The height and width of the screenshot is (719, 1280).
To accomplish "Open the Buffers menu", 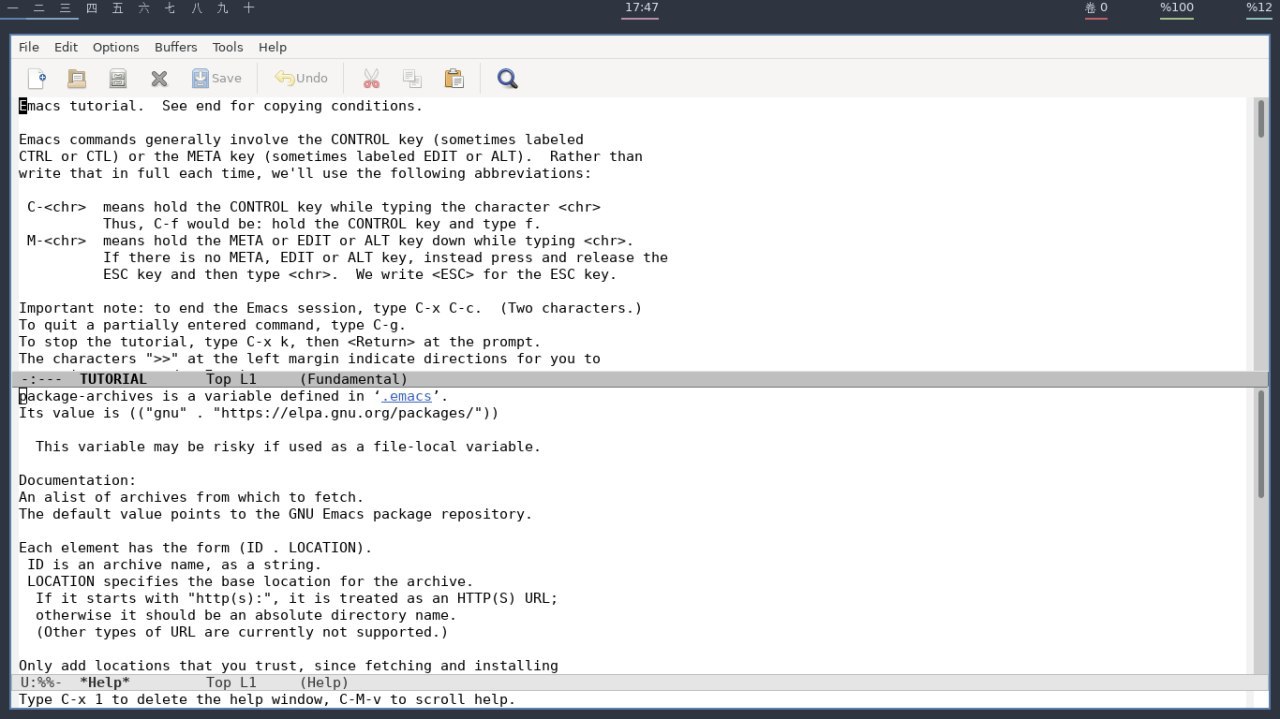I will click(176, 47).
